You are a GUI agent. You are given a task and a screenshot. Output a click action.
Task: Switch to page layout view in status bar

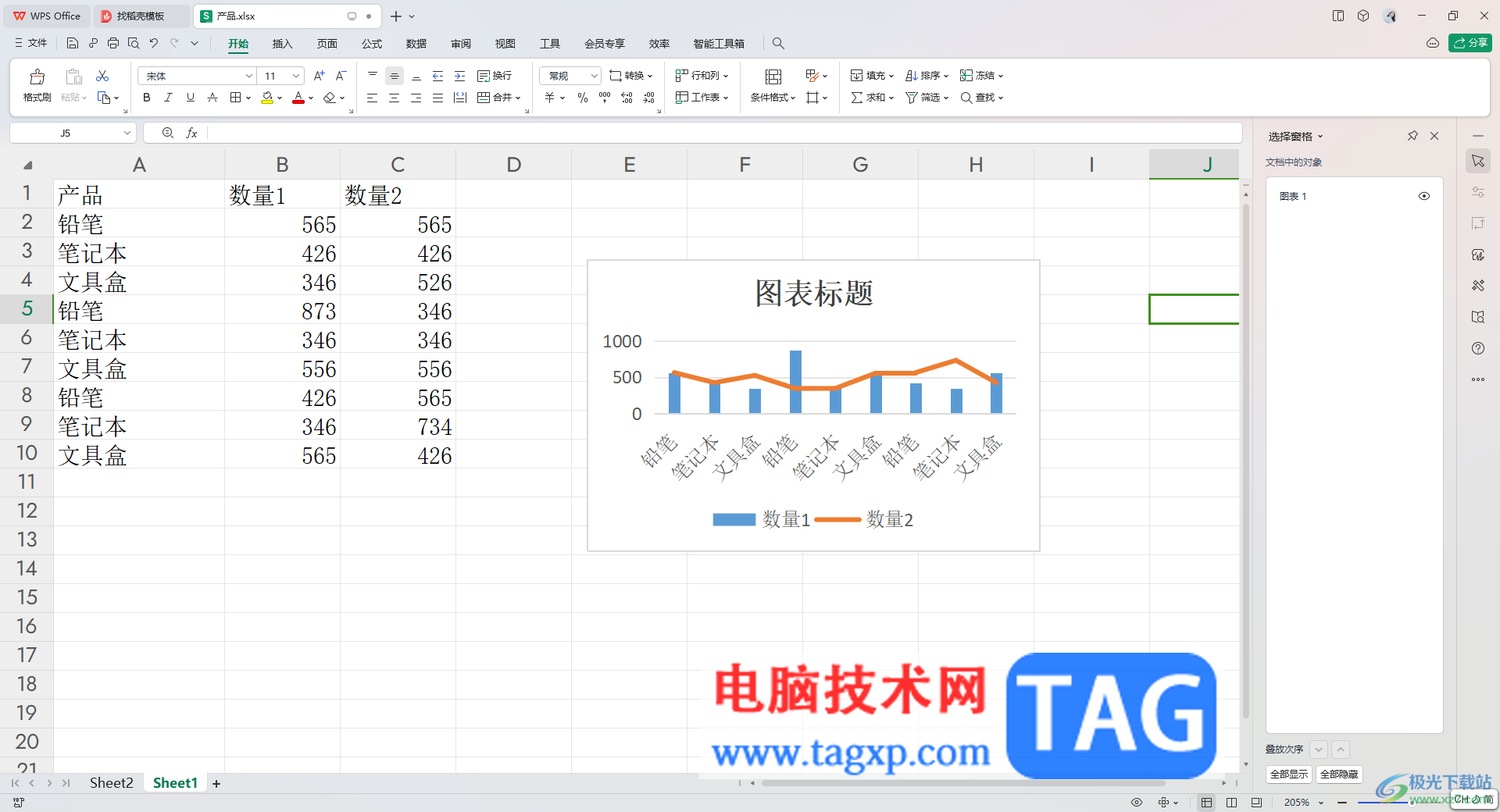pyautogui.click(x=1232, y=803)
